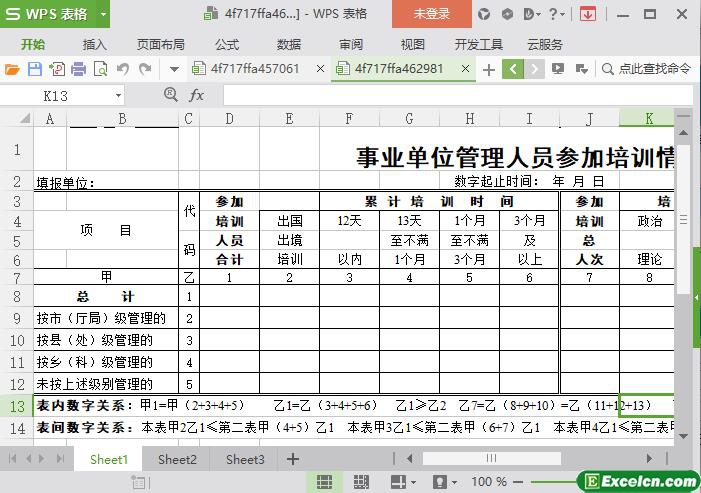Add a new sheet with plus button

point(293,459)
